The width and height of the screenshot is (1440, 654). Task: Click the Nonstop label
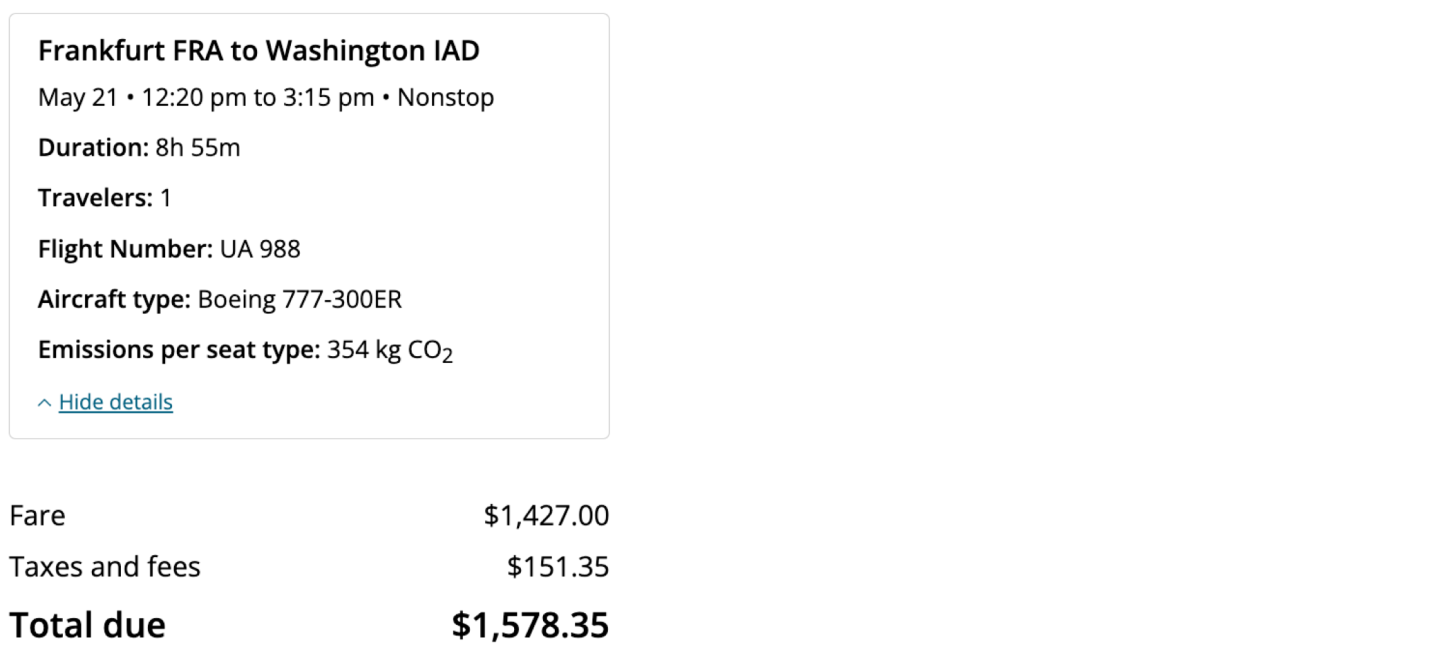446,98
